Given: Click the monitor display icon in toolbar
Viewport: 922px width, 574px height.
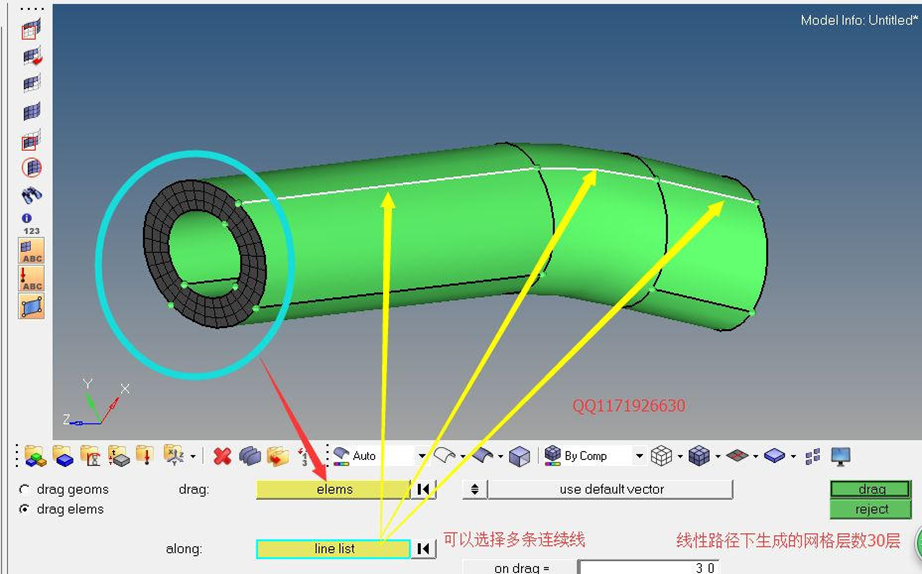Looking at the screenshot, I should [841, 456].
